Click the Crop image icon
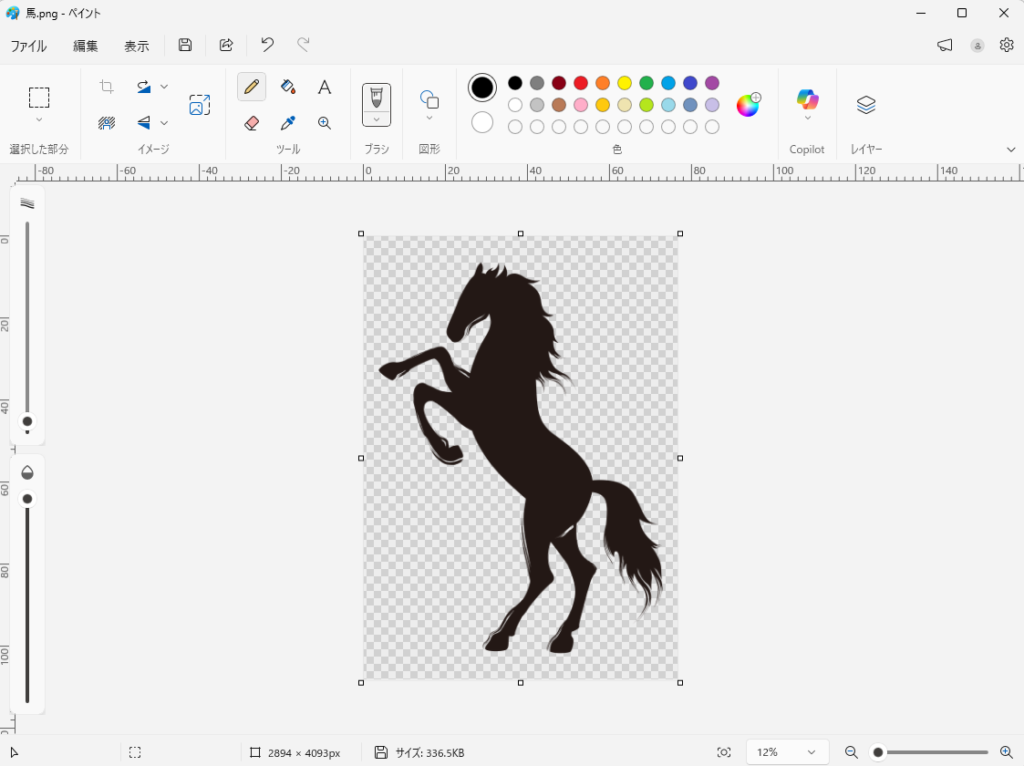 point(107,87)
